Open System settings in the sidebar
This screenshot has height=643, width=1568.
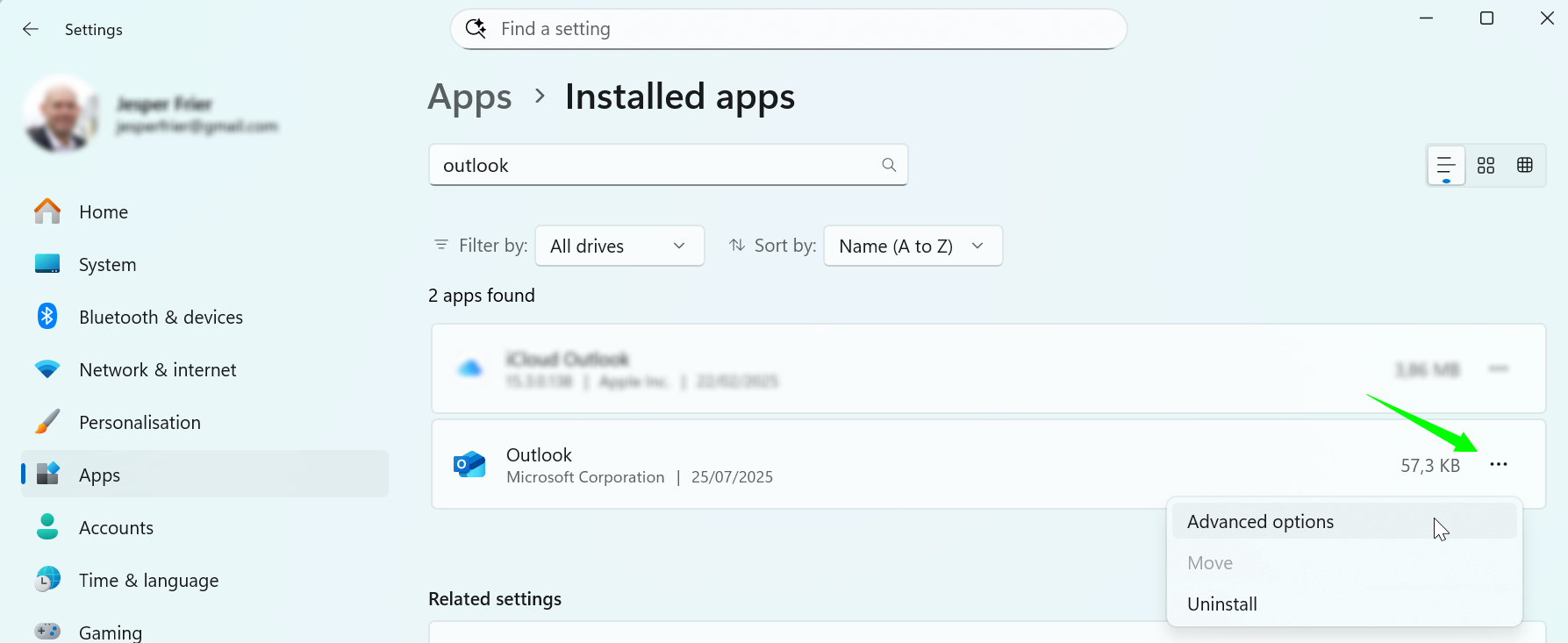coord(204,264)
